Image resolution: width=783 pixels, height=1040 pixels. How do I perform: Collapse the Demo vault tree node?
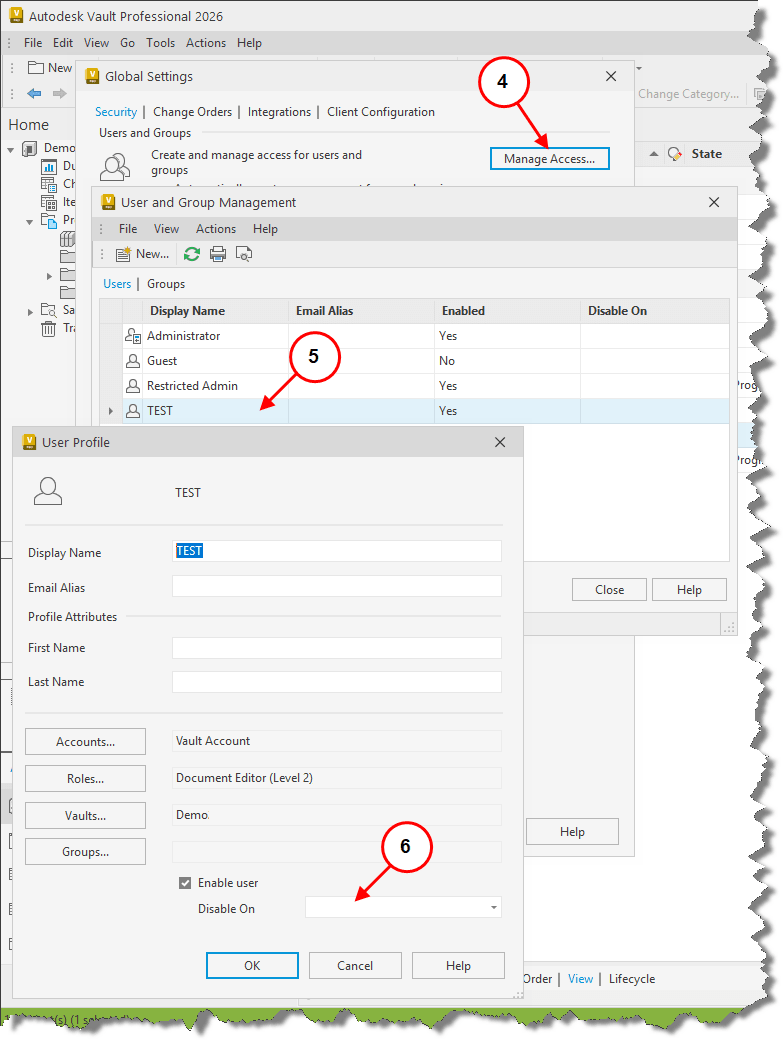click(11, 149)
